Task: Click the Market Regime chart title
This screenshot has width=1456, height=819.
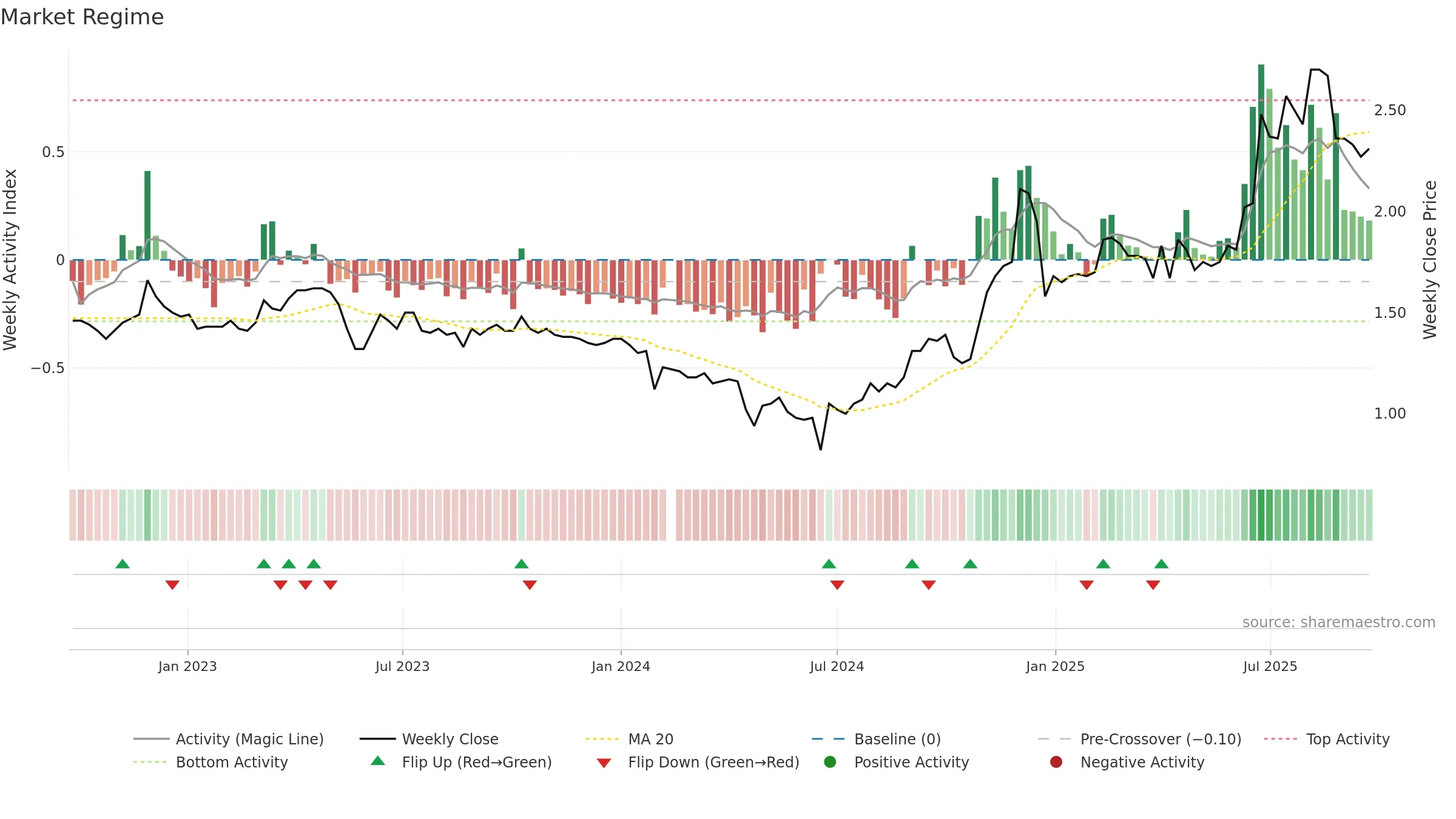Action: 82,17
